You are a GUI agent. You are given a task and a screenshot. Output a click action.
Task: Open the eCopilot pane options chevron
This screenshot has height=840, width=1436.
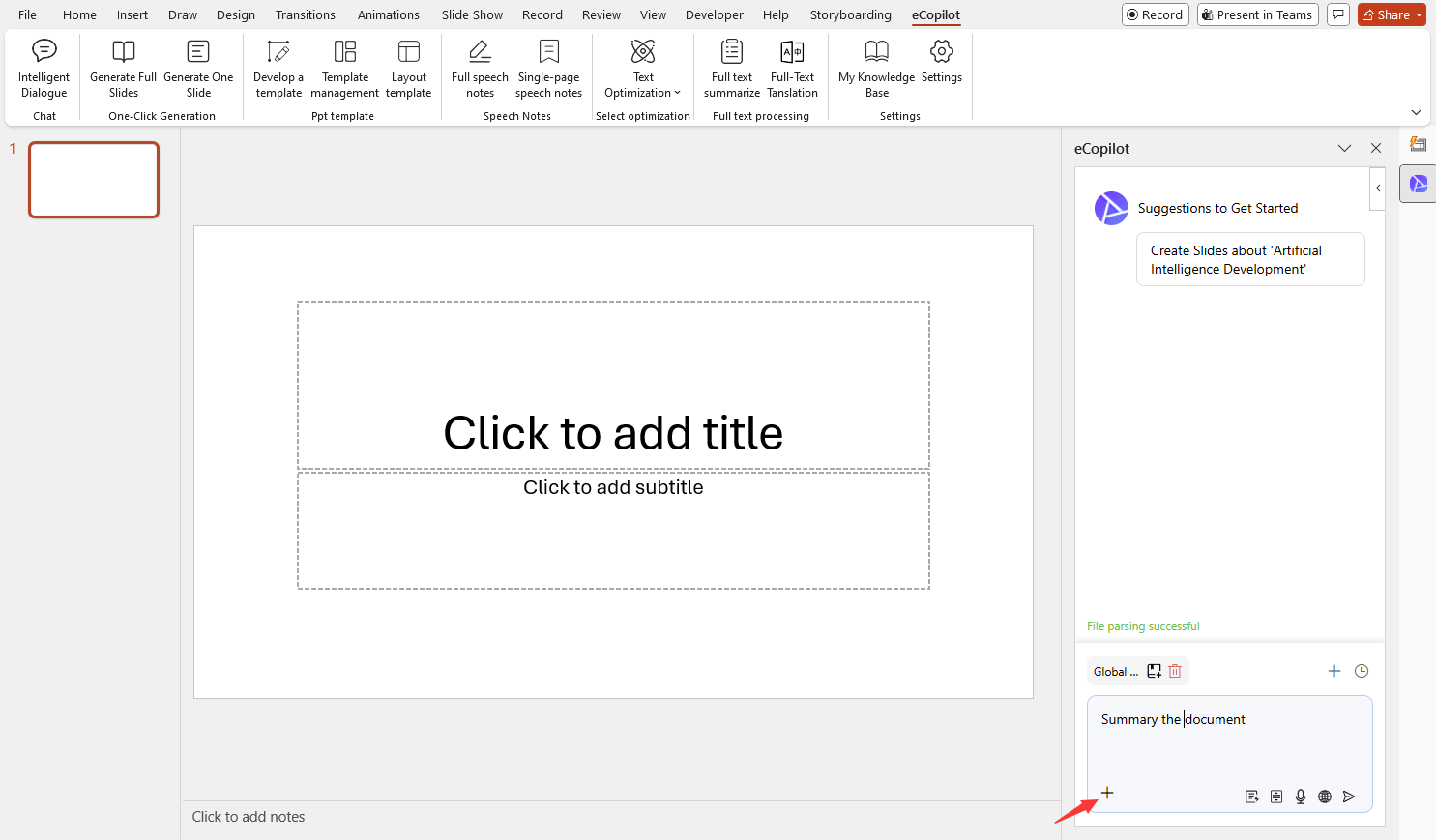point(1344,148)
